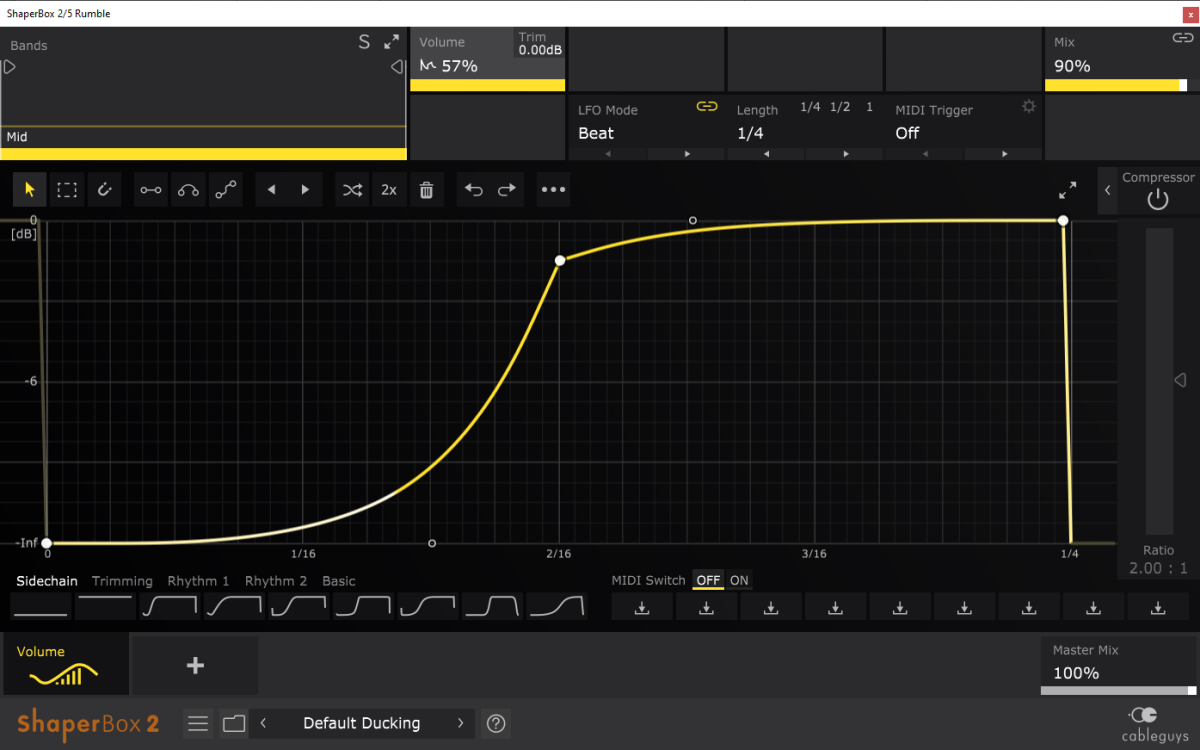Open the help question mark

(495, 723)
